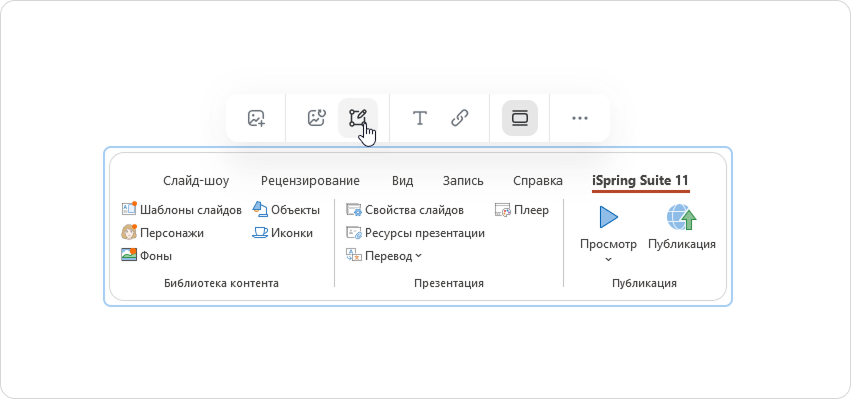Click Объекты in the content library
Viewport: 851px width, 399px height.
coord(286,210)
